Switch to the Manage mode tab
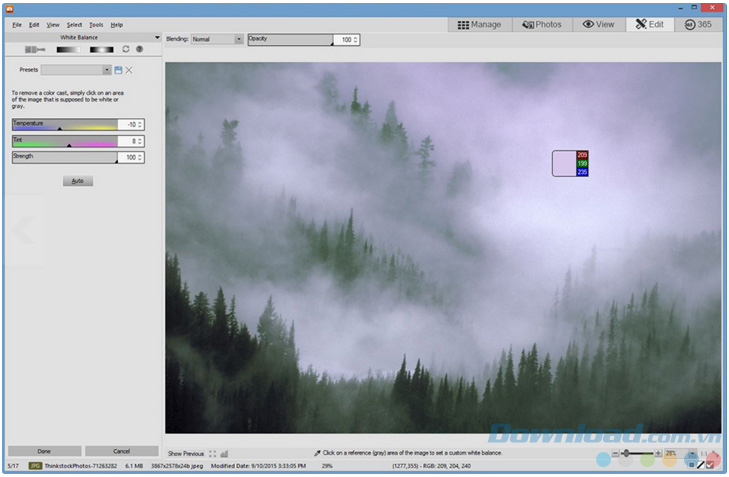 click(x=479, y=24)
